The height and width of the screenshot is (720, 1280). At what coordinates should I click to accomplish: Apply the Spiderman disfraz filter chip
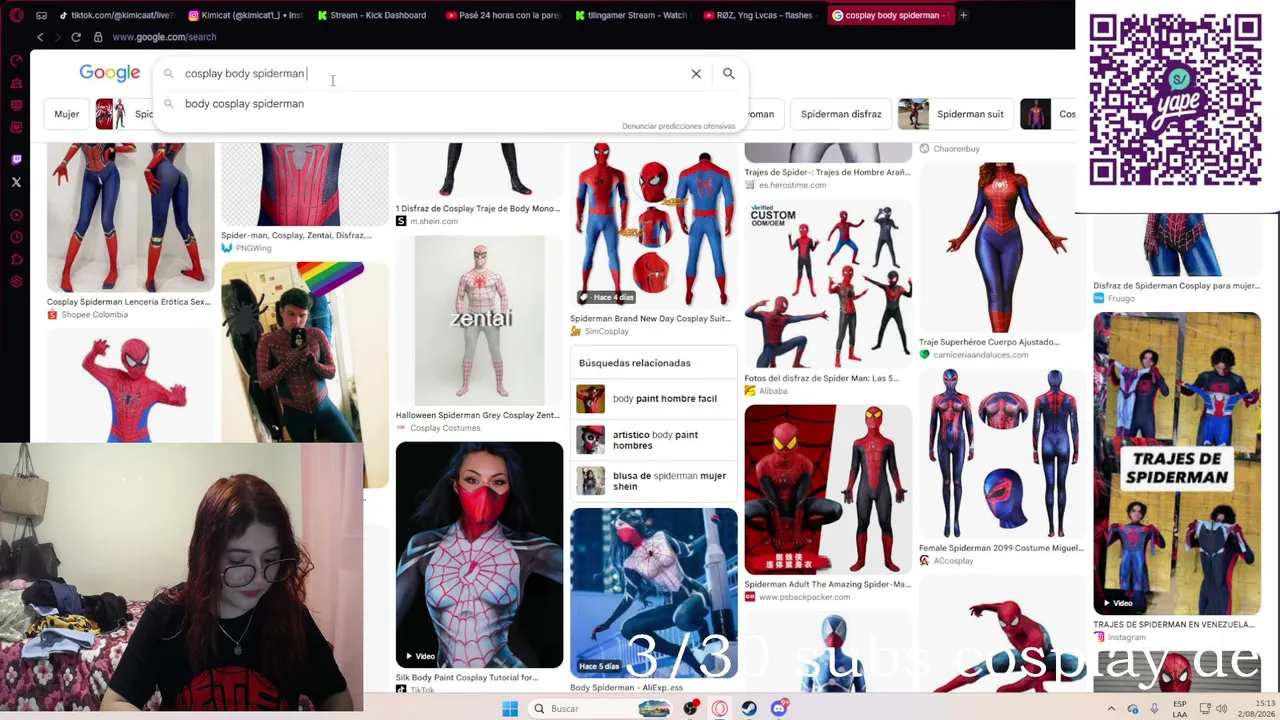coord(841,114)
